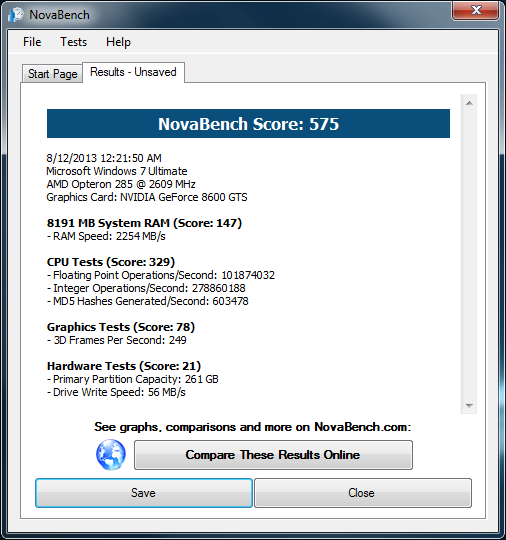Click the CPU Tests score heading
Image resolution: width=506 pixels, height=540 pixels.
111,262
